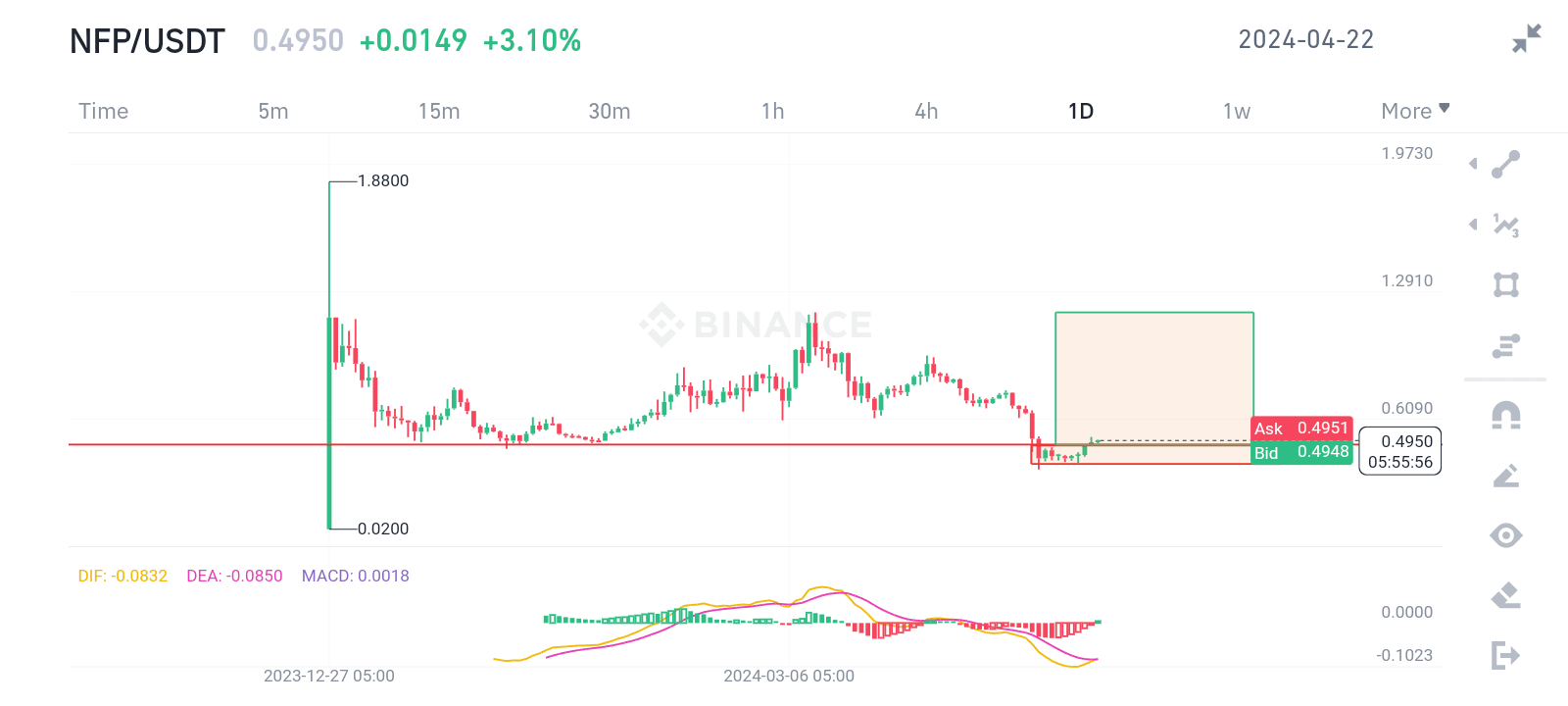
Task: Click the Bid 0.4948 price button
Action: tap(1300, 452)
